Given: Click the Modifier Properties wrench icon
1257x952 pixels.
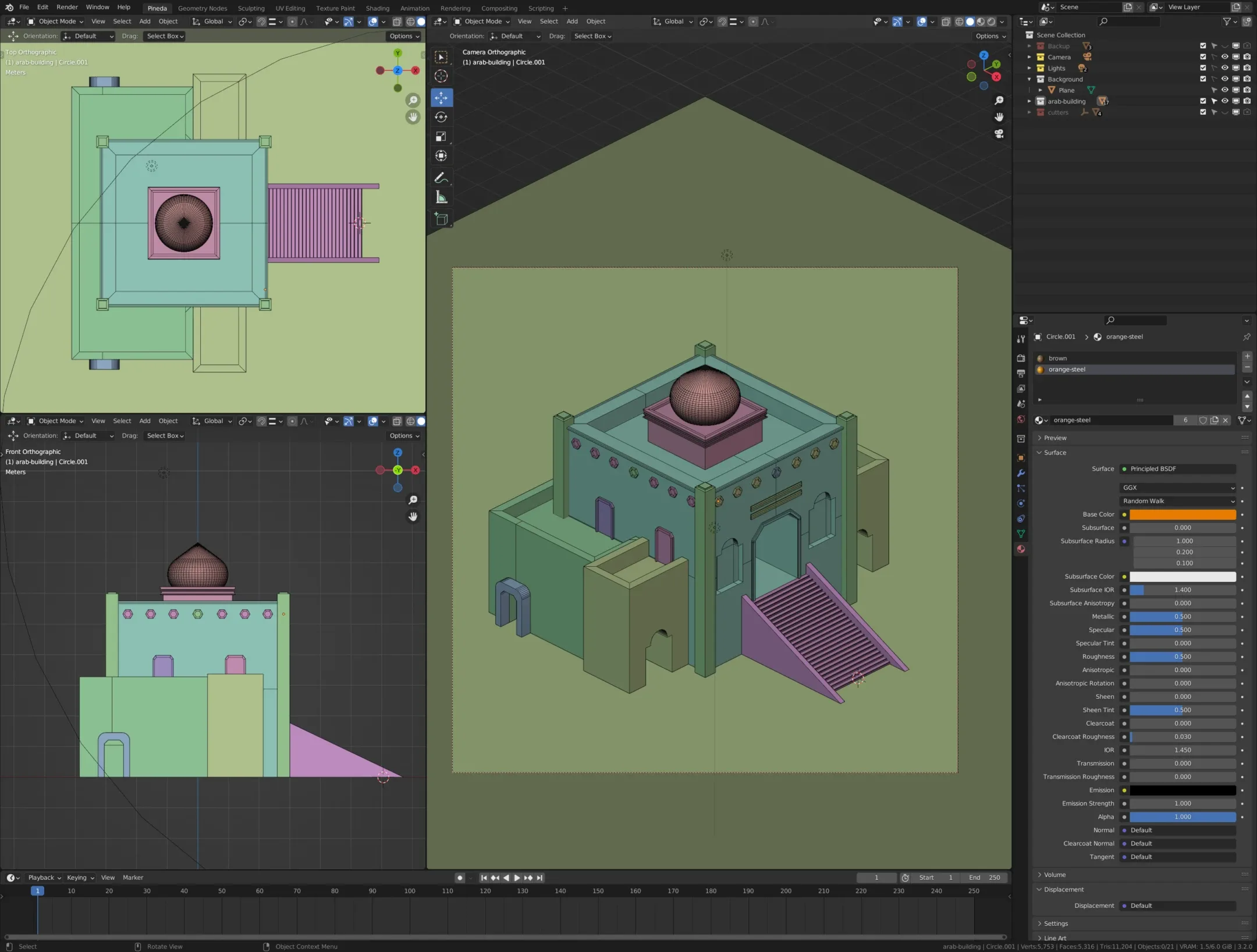Looking at the screenshot, I should 1020,474.
